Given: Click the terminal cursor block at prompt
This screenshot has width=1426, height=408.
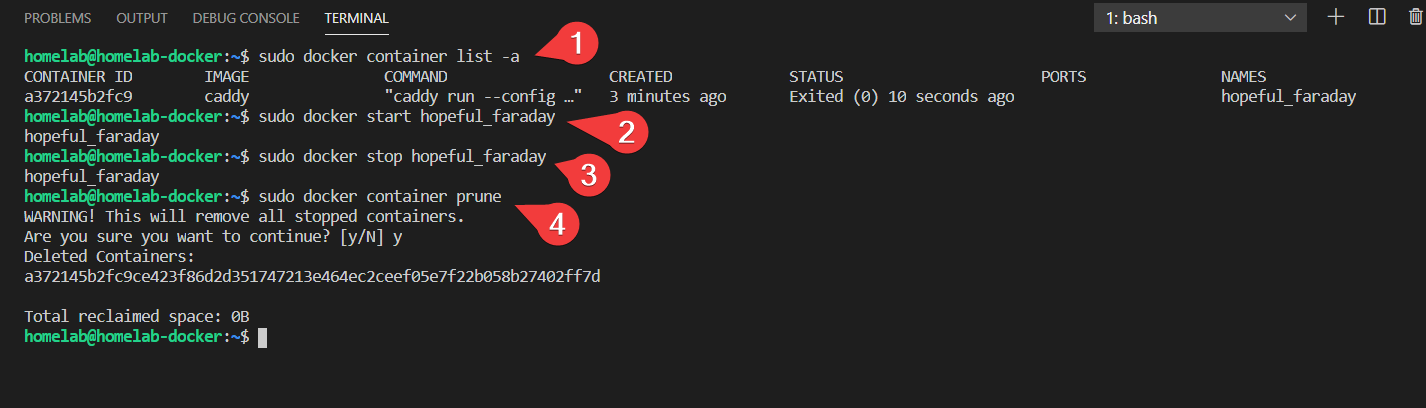Looking at the screenshot, I should point(262,337).
